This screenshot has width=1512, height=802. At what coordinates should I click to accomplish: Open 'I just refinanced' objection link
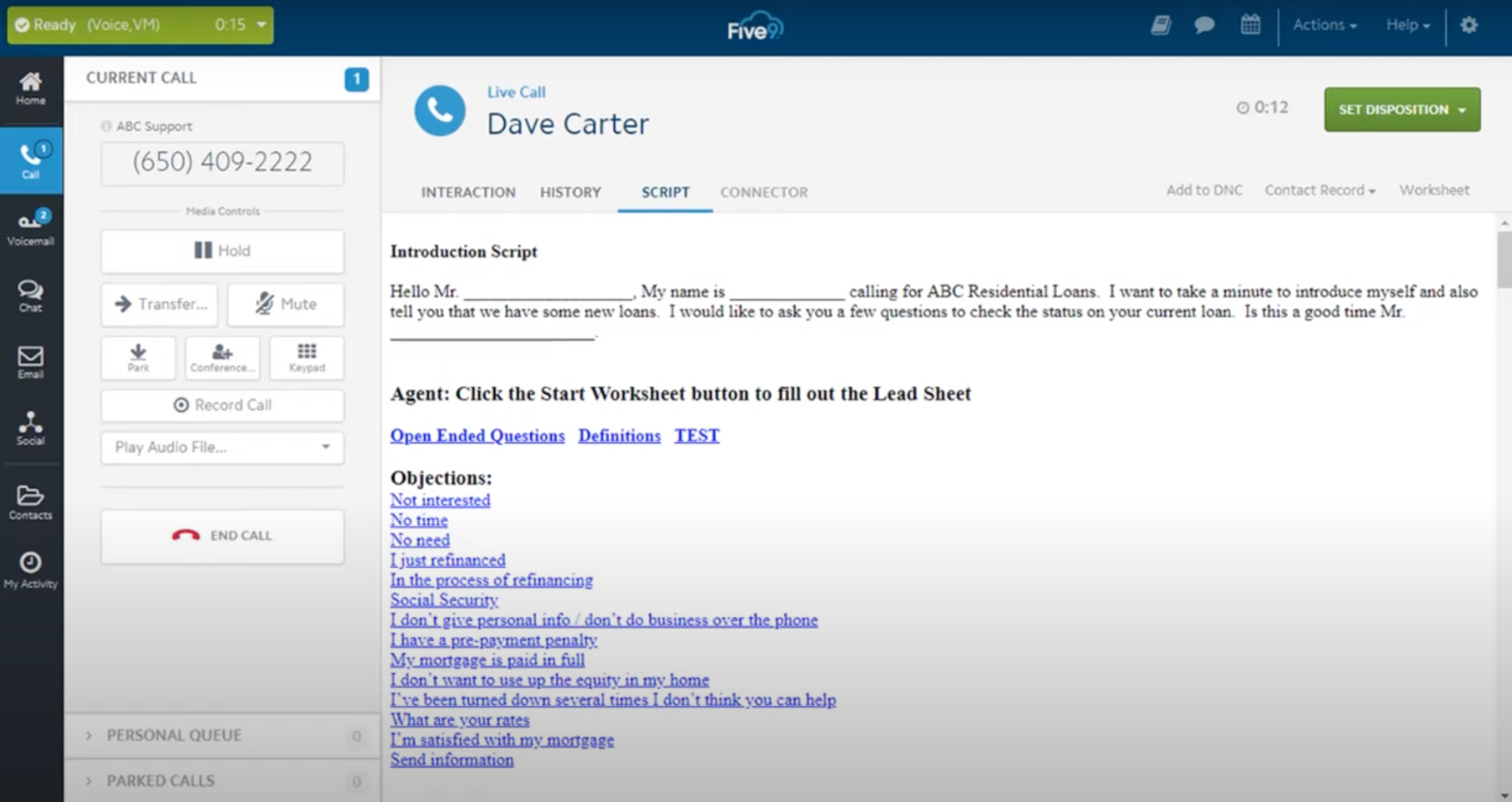448,560
